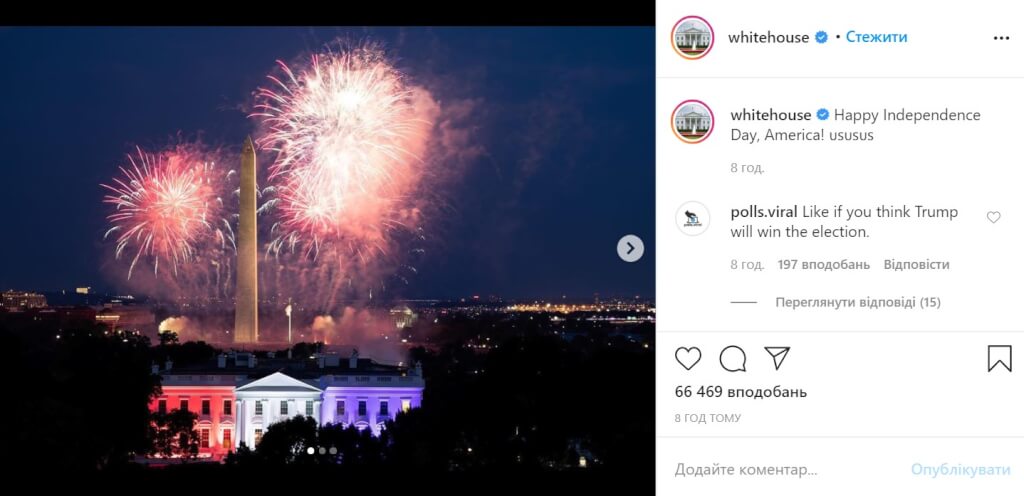
Task: Save post with the bookmark icon
Action: coord(999,358)
